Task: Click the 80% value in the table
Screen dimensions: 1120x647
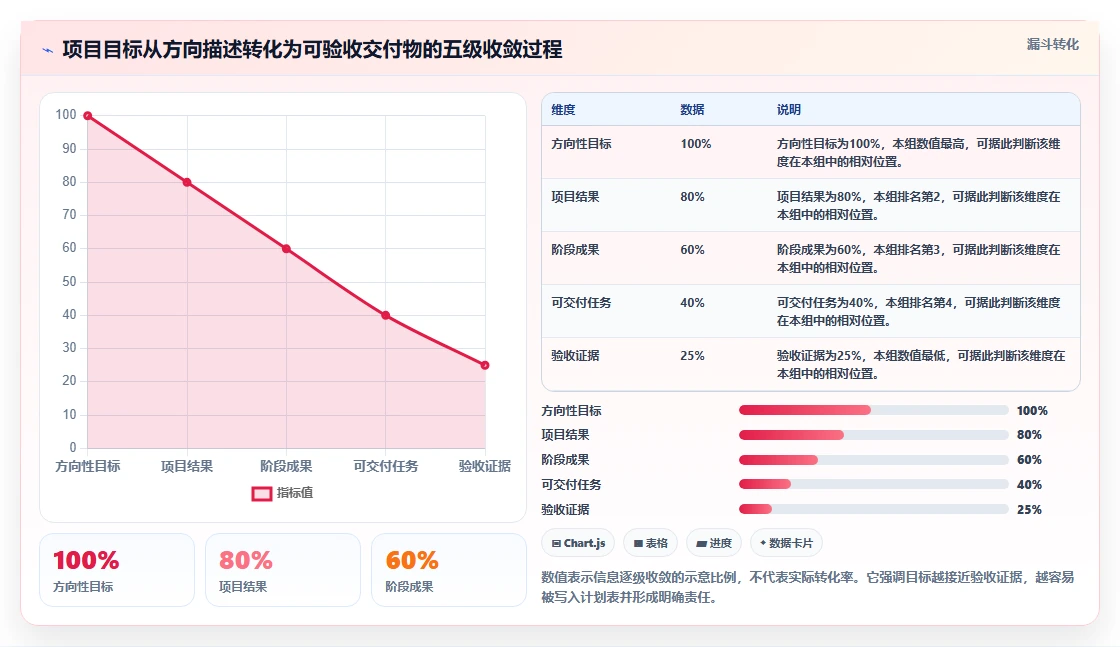Action: (692, 197)
